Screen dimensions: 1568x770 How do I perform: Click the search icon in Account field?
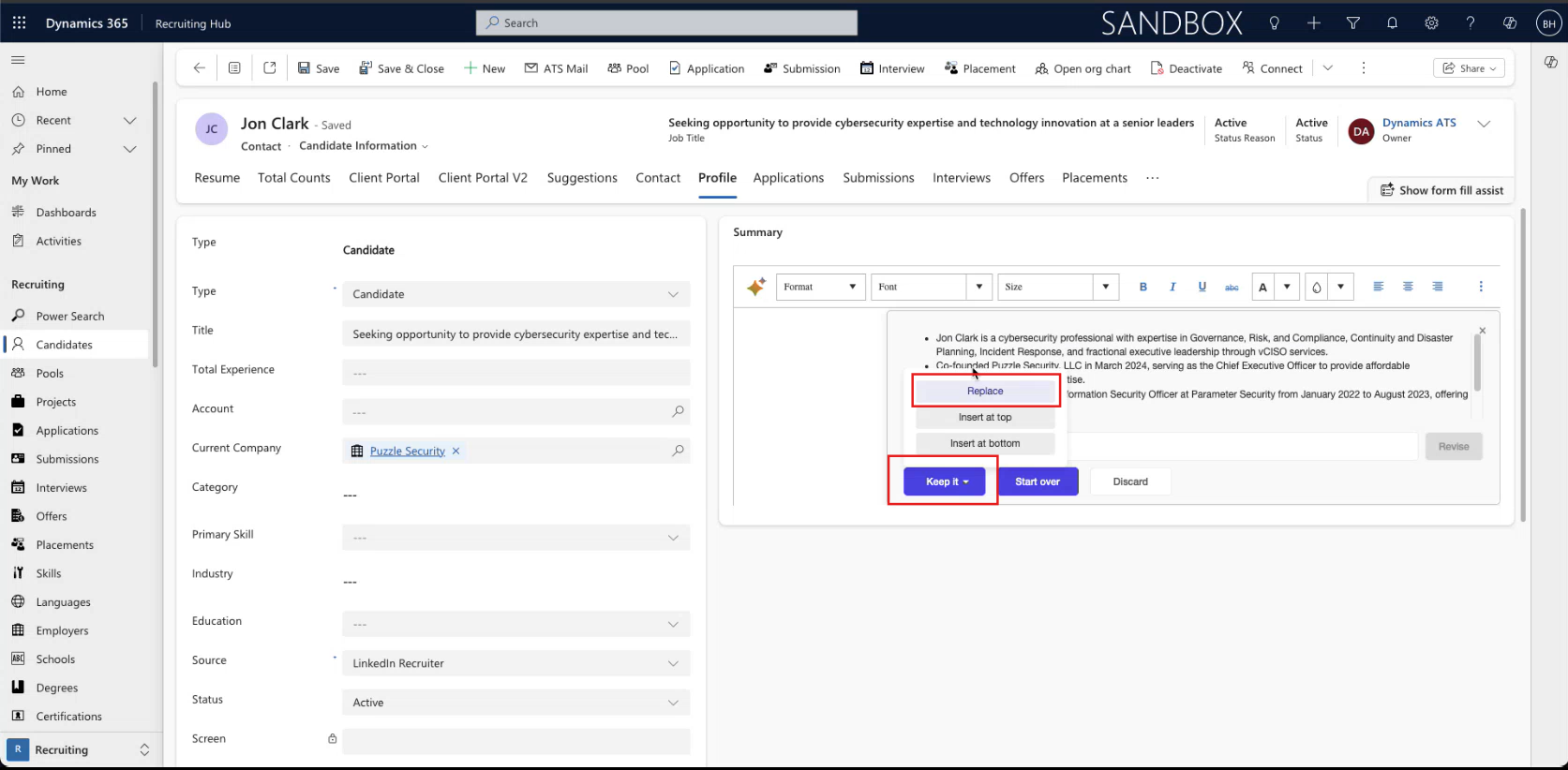tap(679, 411)
